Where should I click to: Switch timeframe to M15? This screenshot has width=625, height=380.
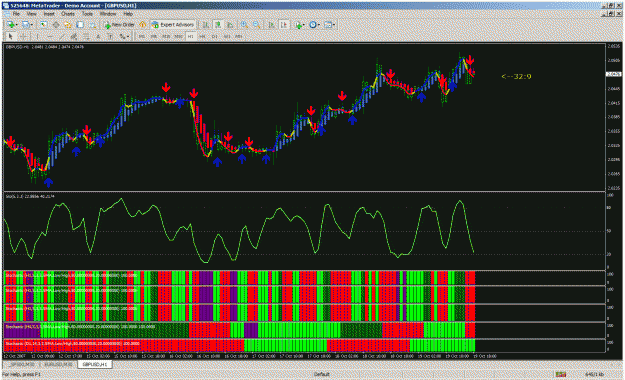[x=166, y=36]
